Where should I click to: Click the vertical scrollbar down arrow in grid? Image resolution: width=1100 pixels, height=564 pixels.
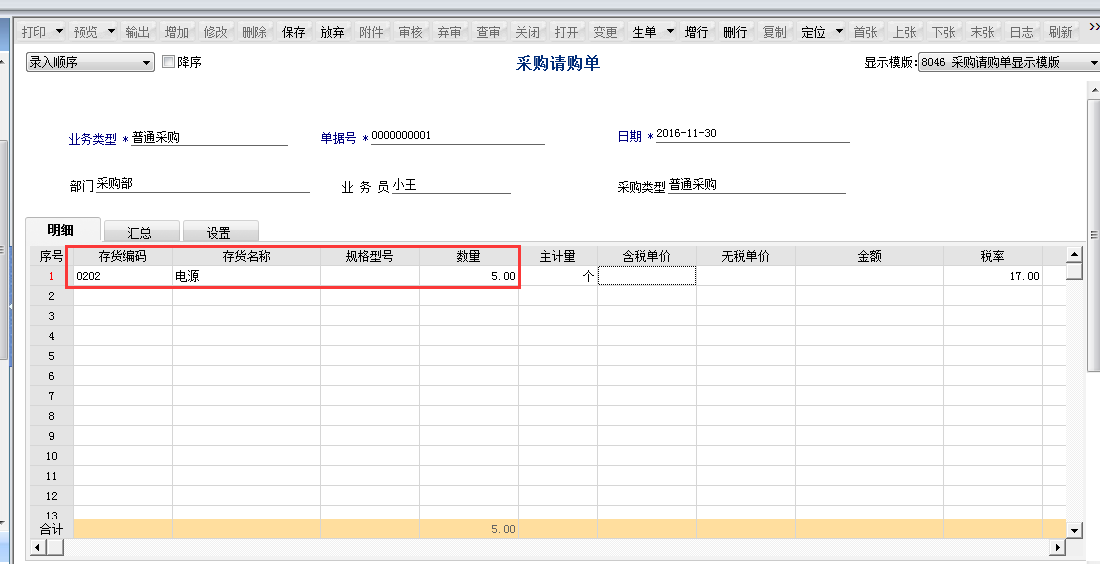pos(1075,530)
